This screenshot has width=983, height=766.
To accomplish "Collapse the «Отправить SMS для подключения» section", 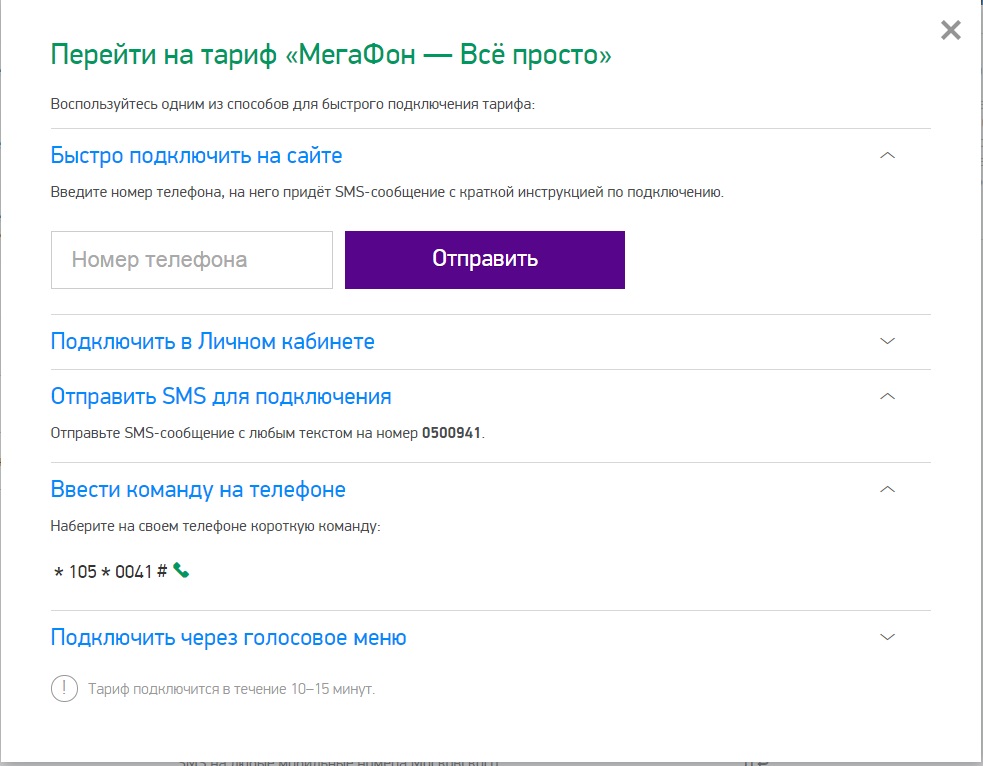I will pos(885,395).
